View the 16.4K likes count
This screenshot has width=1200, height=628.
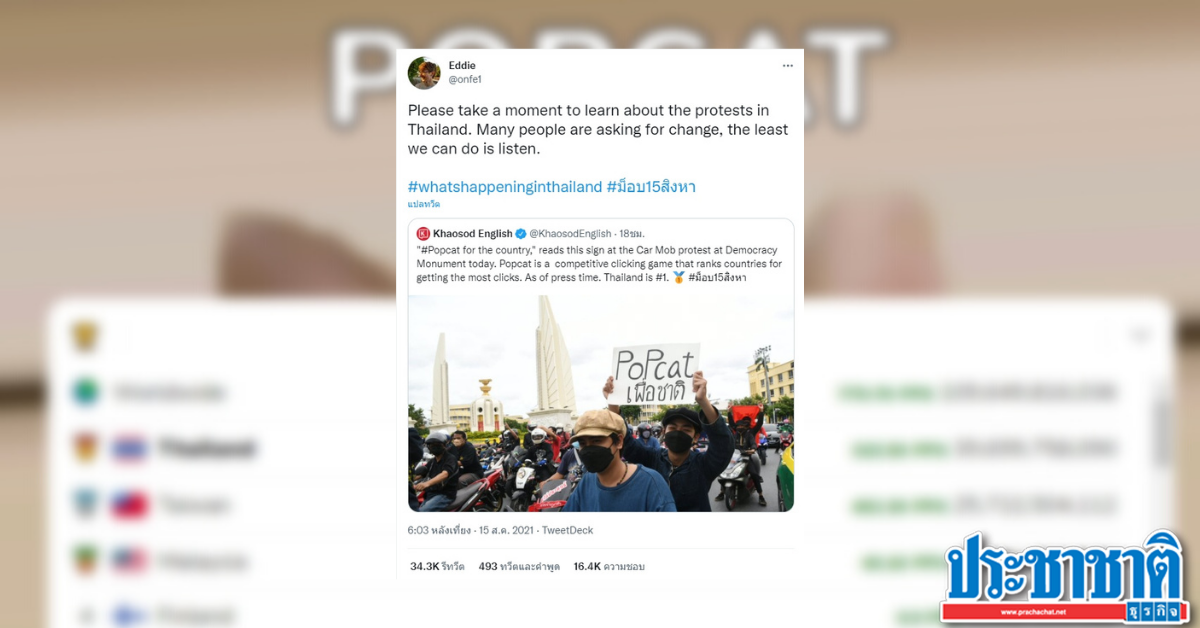[609, 566]
